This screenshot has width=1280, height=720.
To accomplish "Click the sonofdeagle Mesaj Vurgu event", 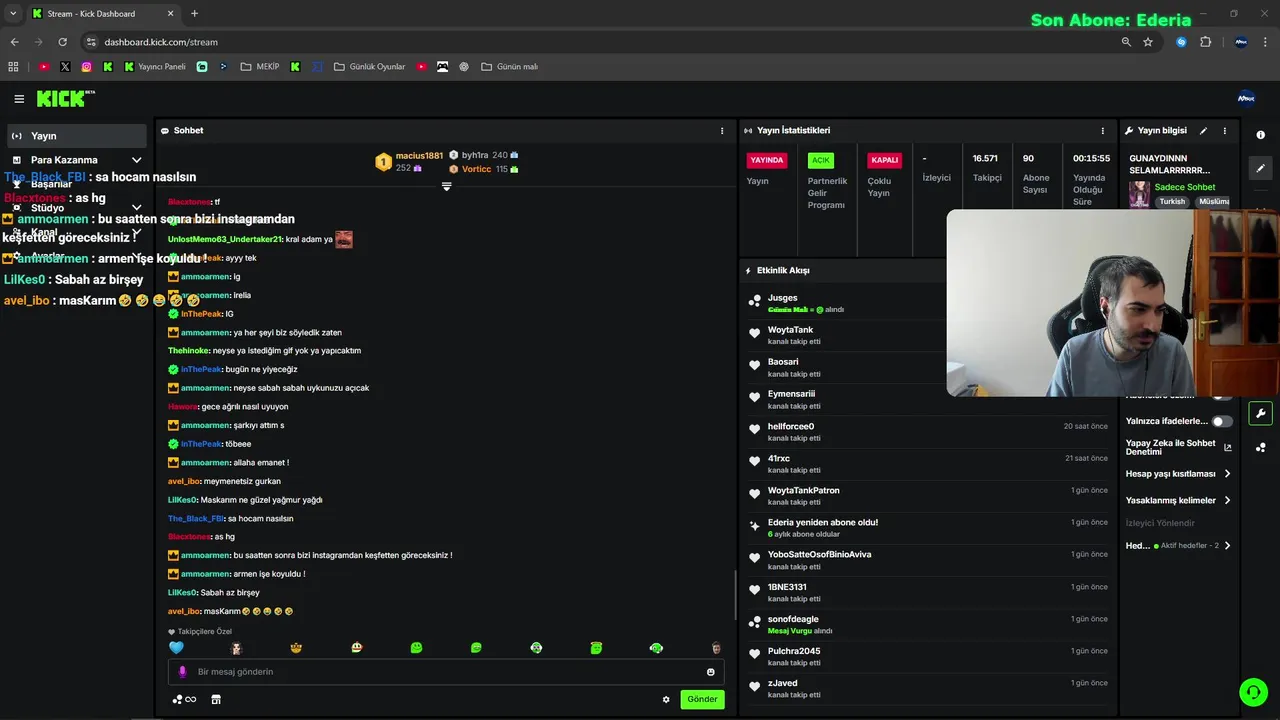I will [x=928, y=624].
